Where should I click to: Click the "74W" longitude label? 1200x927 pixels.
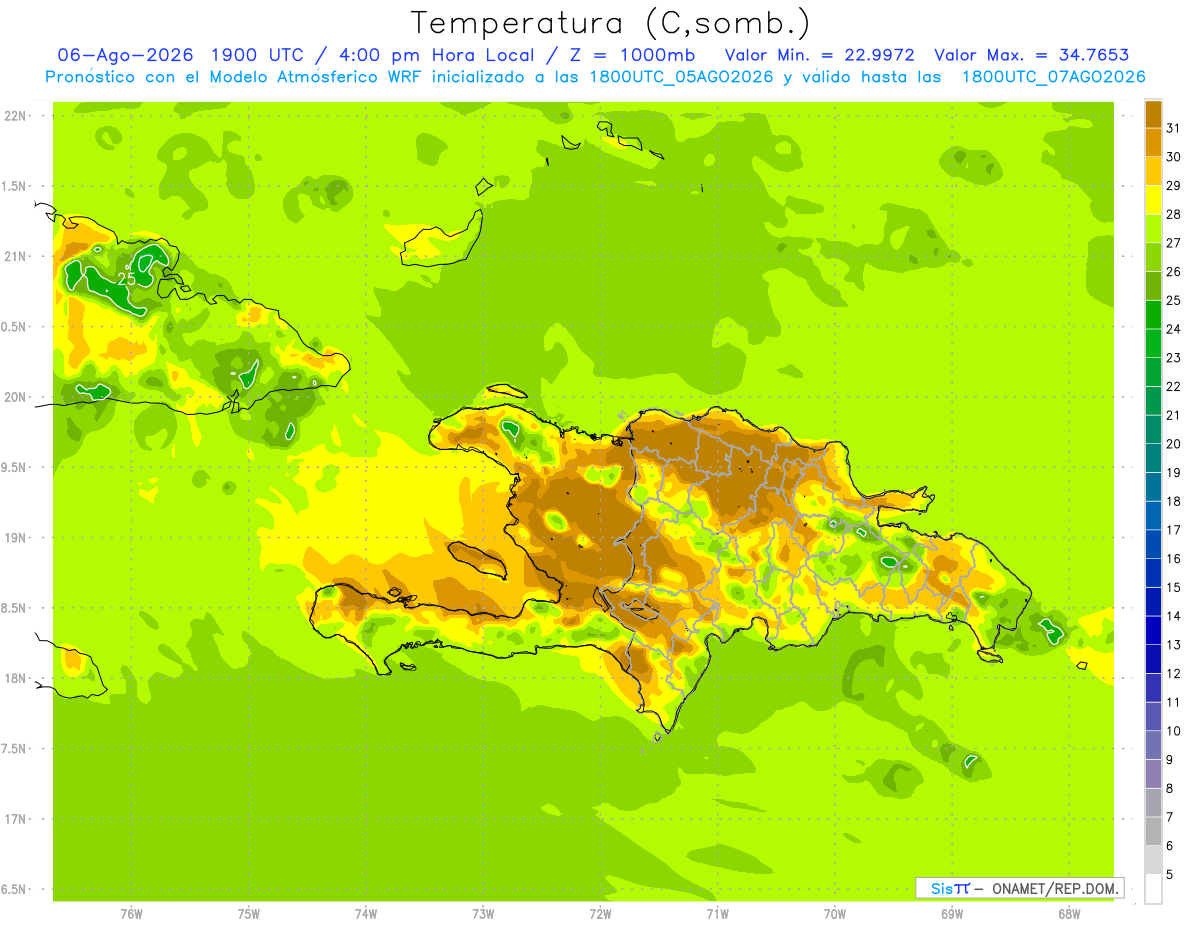(x=366, y=913)
